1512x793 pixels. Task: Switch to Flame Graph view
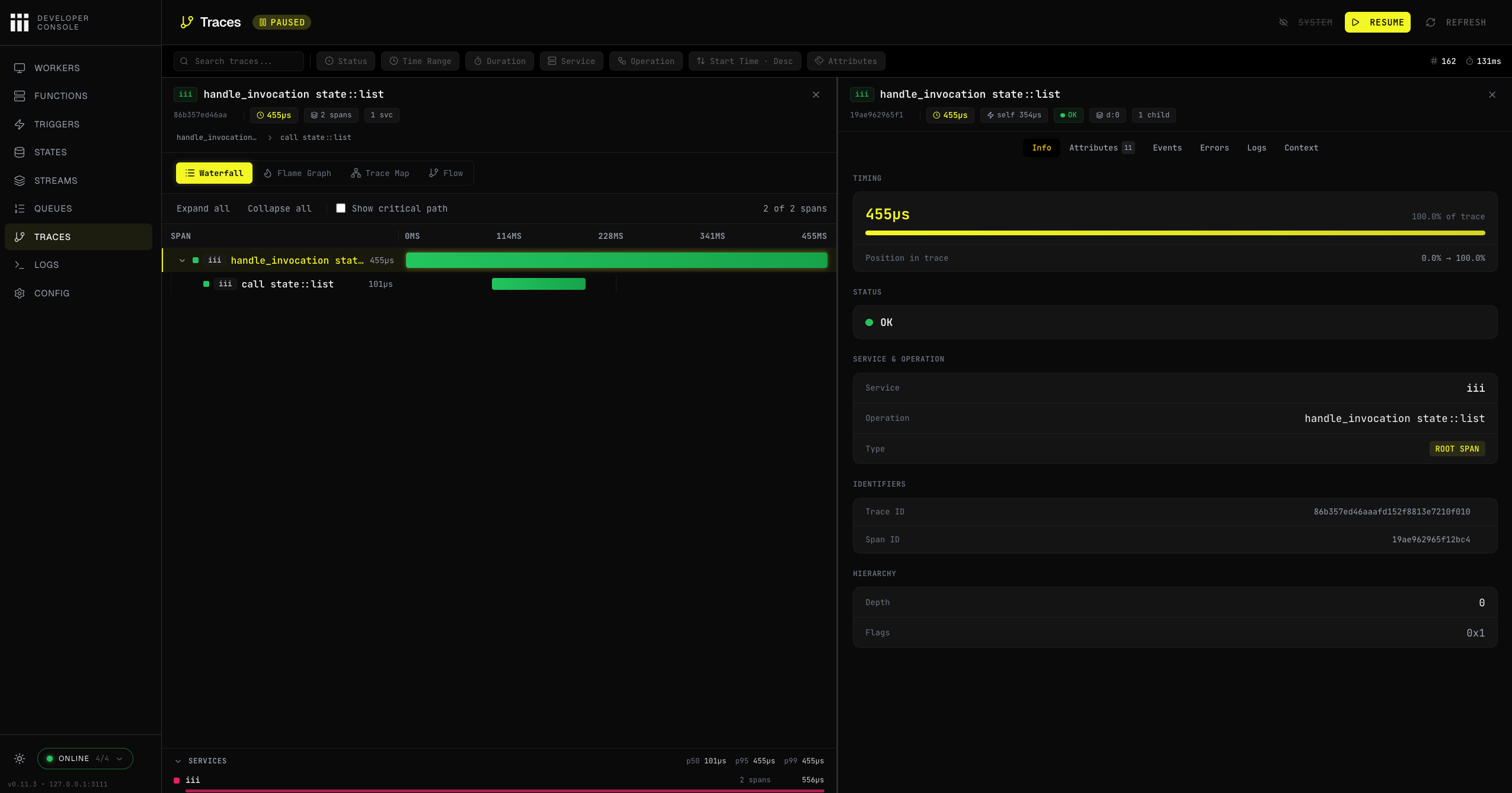(x=298, y=173)
